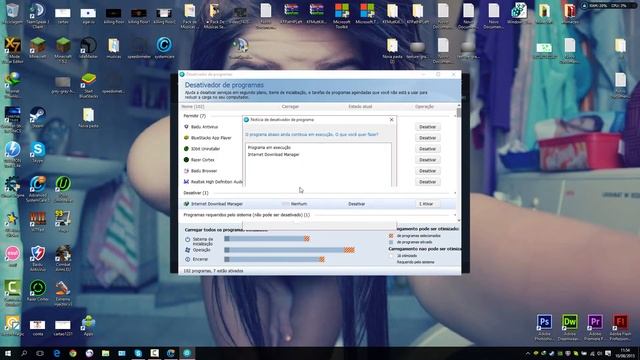The width and height of the screenshot is (640, 360).
Task: Click the Operação load bar
Action: (289, 250)
